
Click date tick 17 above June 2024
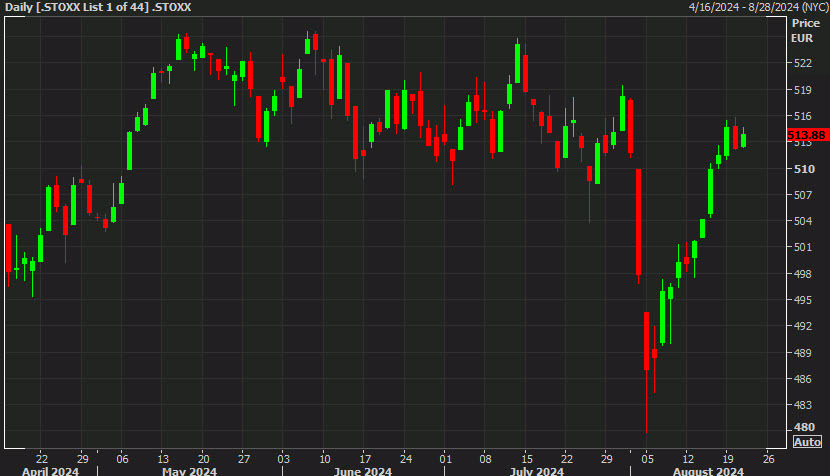(x=365, y=459)
